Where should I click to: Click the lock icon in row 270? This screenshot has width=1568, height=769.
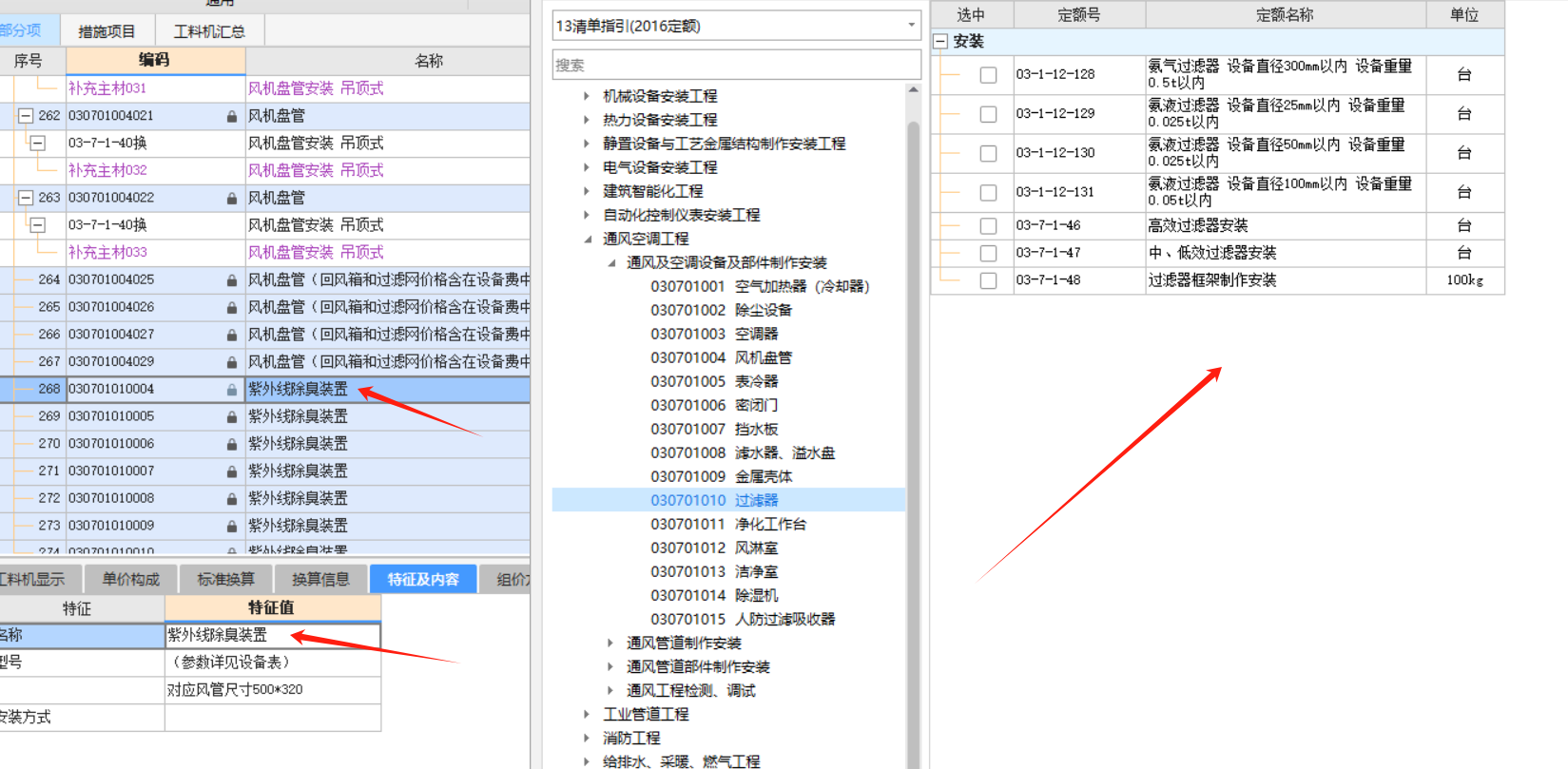coord(231,444)
